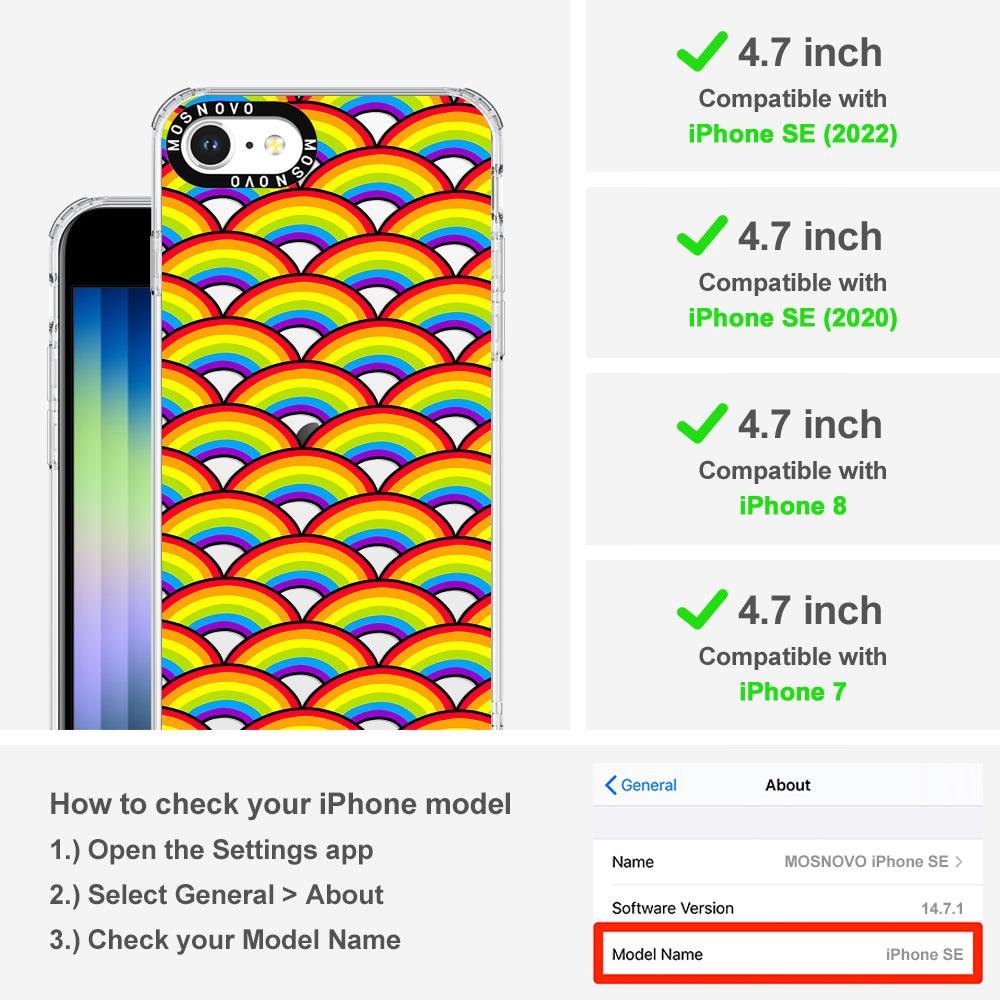Viewport: 1000px width, 1000px height.
Task: Click the phone screen with gradient wallpaper
Action: click(112, 508)
